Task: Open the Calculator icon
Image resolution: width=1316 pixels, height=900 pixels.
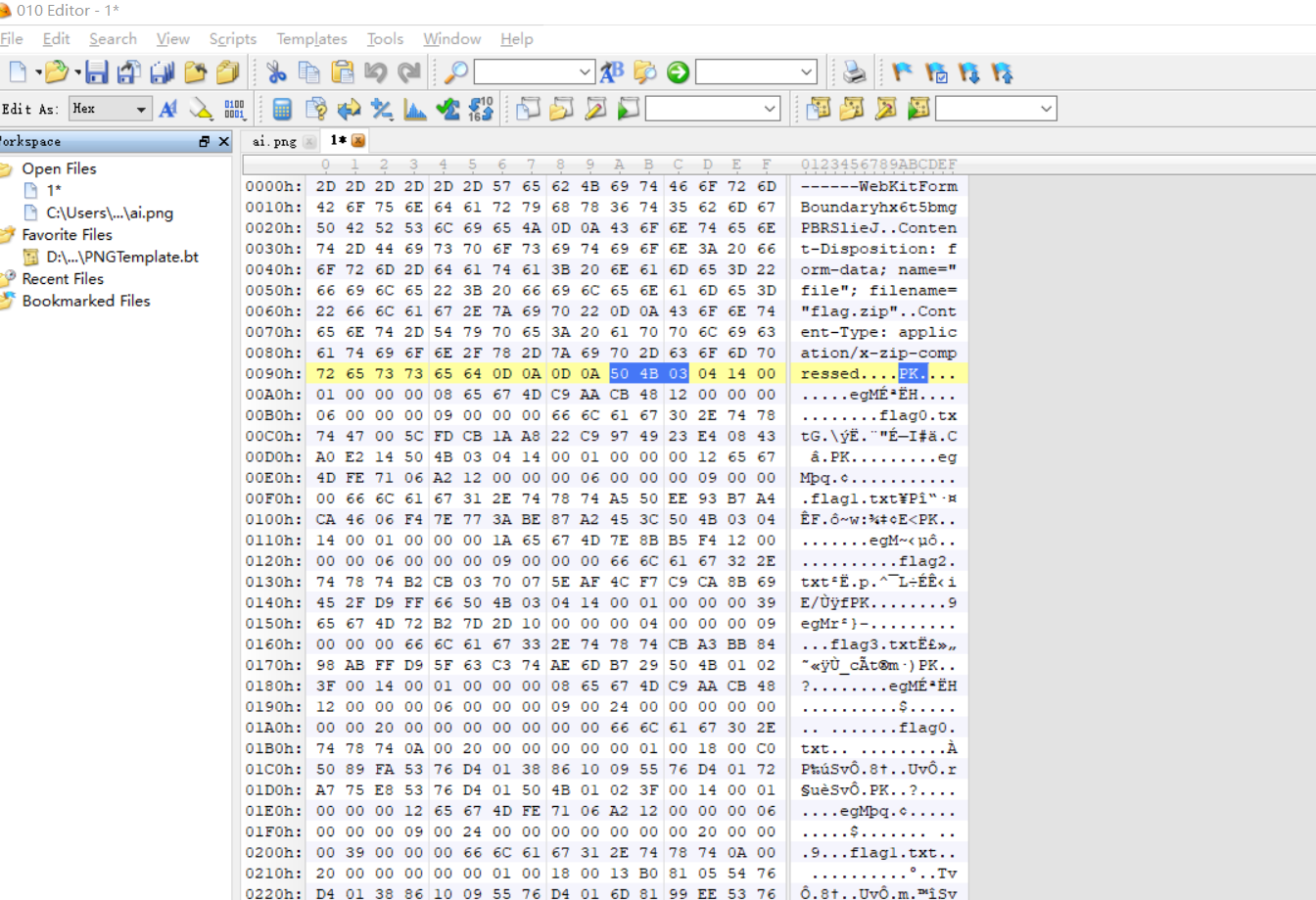Action: coord(282,109)
